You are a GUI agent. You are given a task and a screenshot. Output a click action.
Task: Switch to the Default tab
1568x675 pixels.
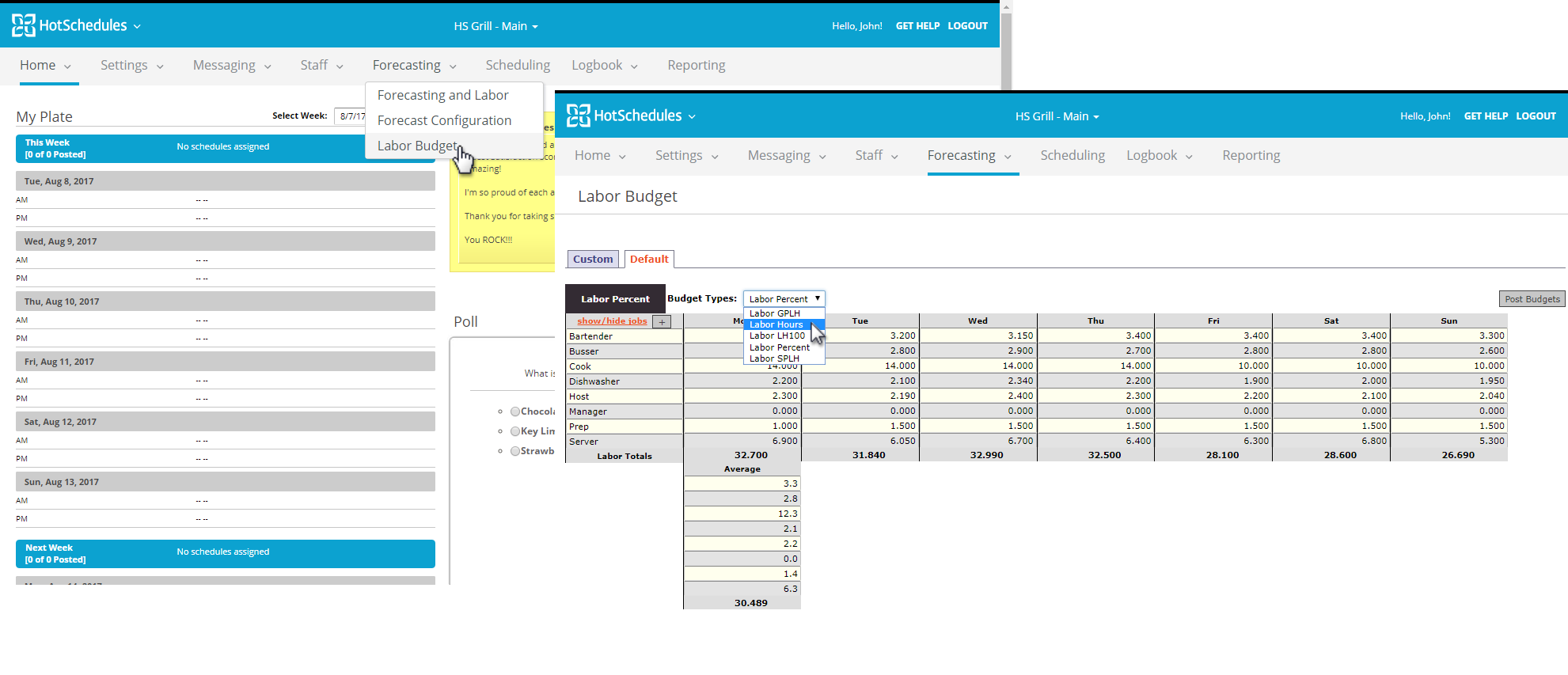click(649, 259)
